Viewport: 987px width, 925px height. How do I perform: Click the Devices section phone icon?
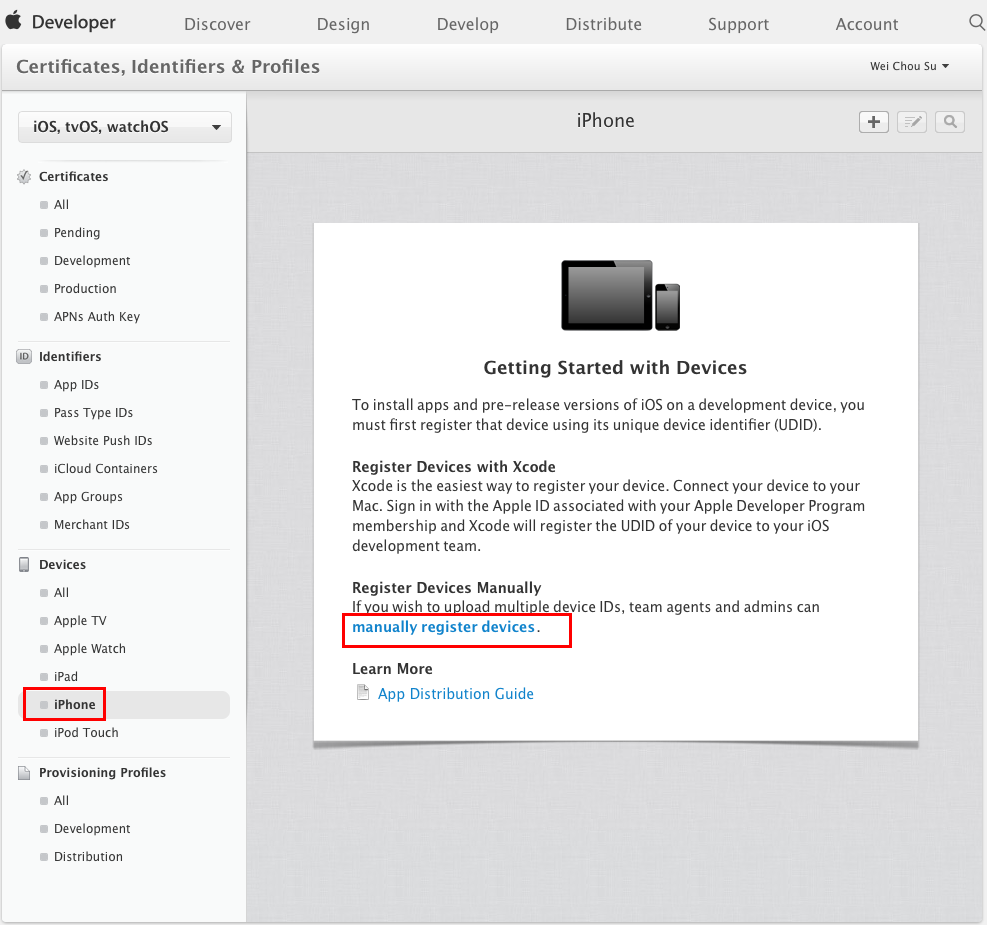(x=24, y=564)
